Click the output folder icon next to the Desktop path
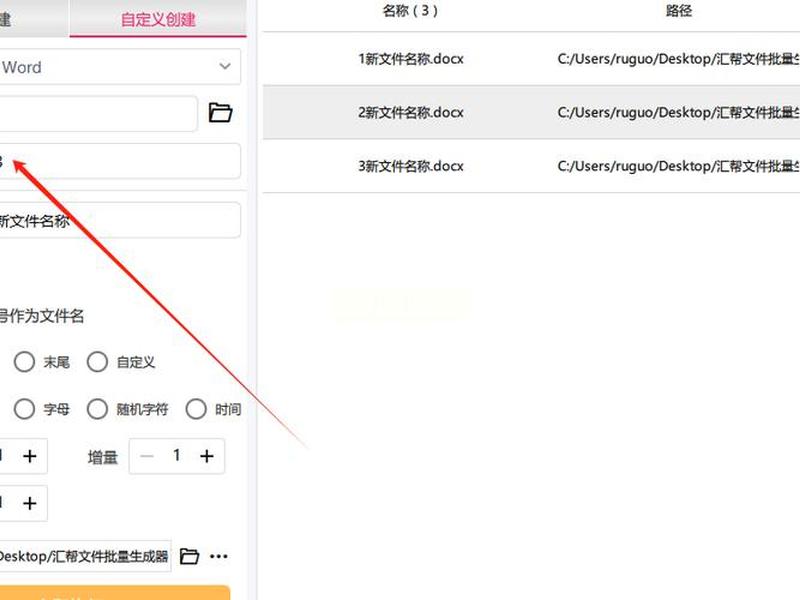 [189, 556]
